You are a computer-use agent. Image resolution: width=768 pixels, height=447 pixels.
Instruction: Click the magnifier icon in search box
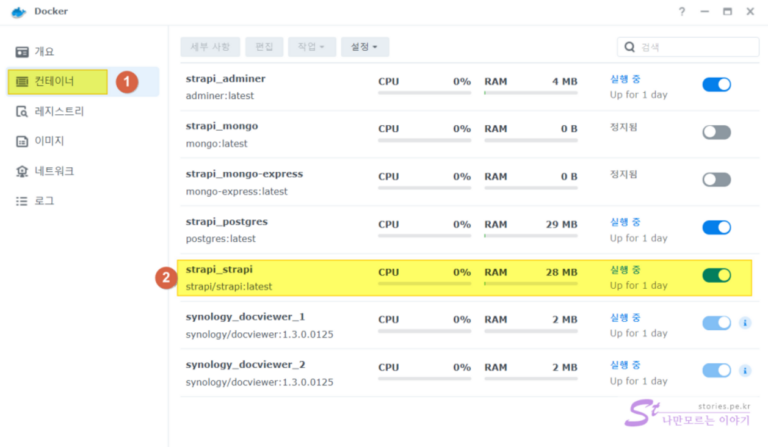tap(630, 47)
